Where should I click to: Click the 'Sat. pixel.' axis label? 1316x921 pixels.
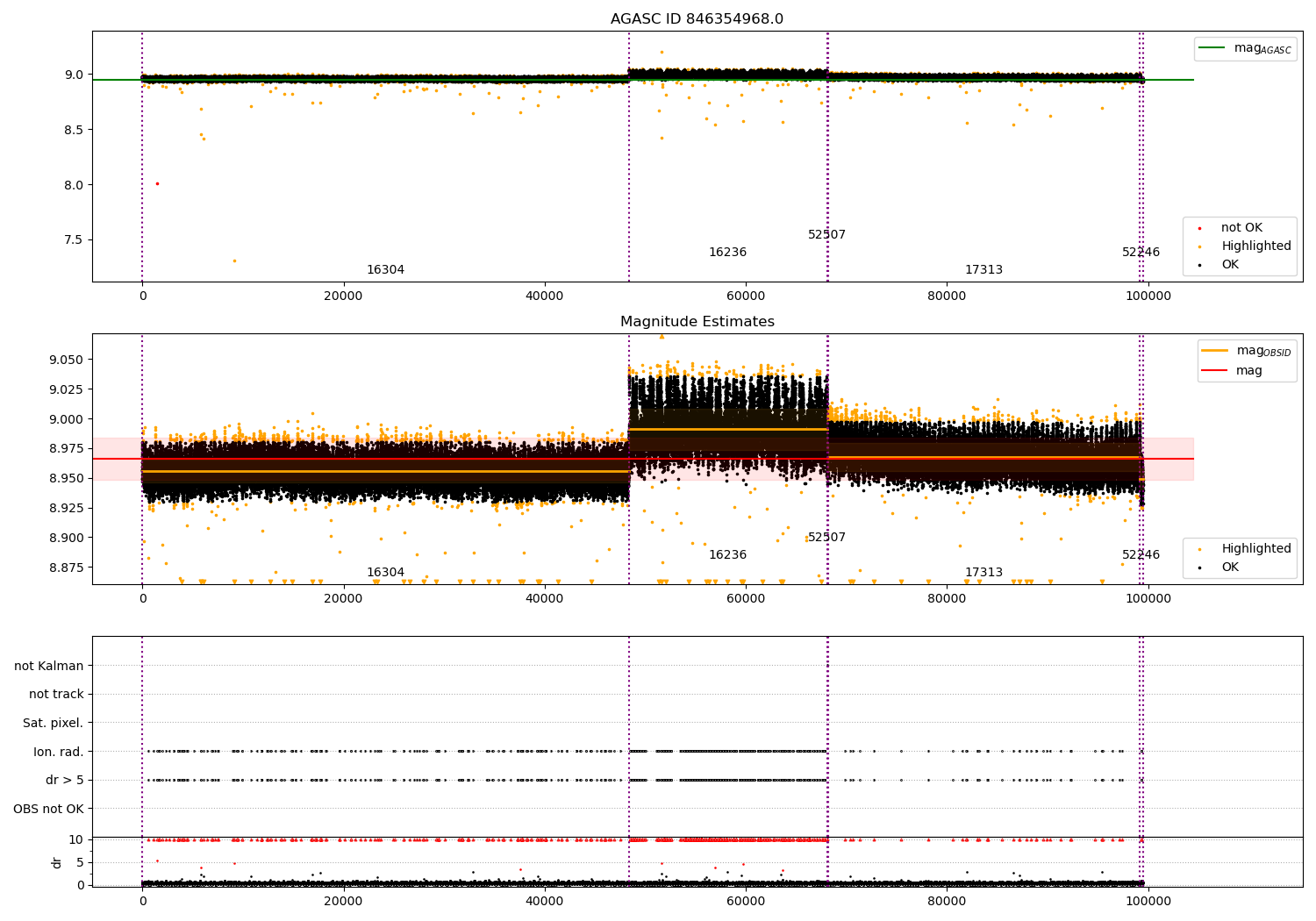click(x=54, y=723)
